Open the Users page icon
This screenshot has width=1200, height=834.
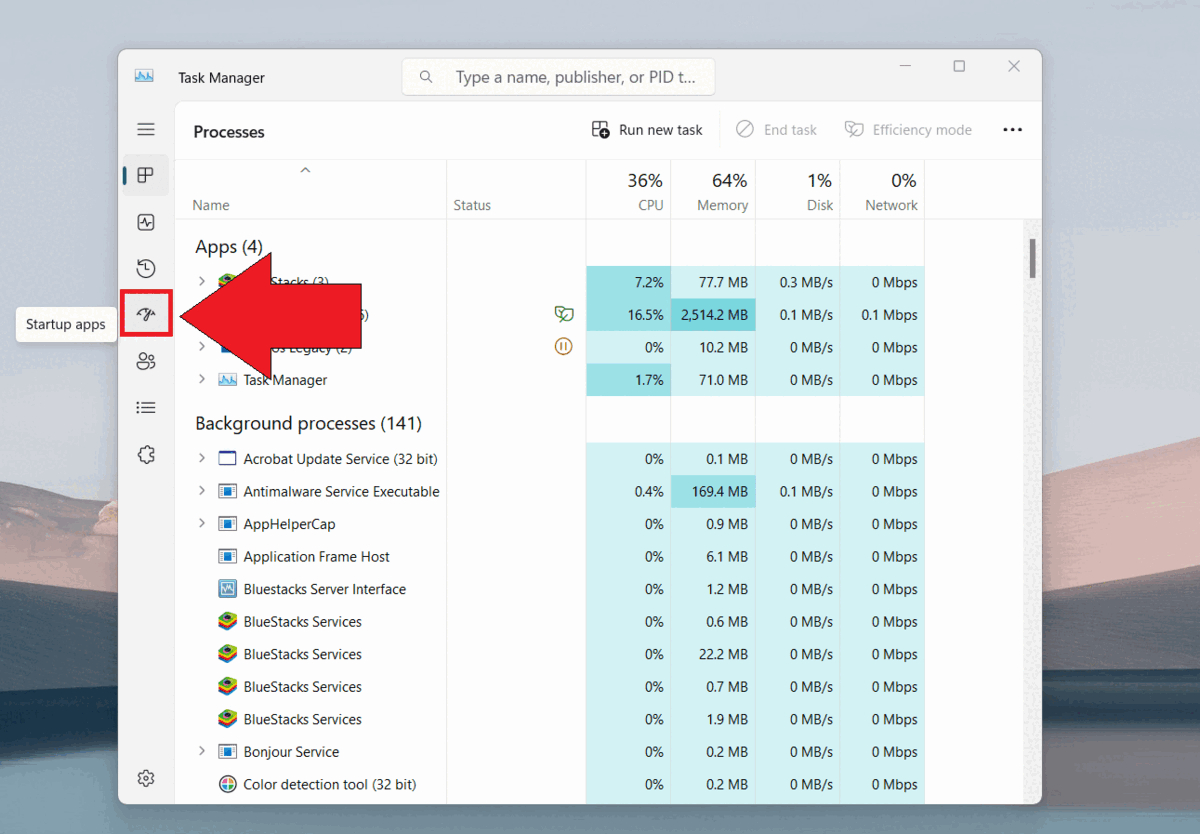[x=146, y=361]
